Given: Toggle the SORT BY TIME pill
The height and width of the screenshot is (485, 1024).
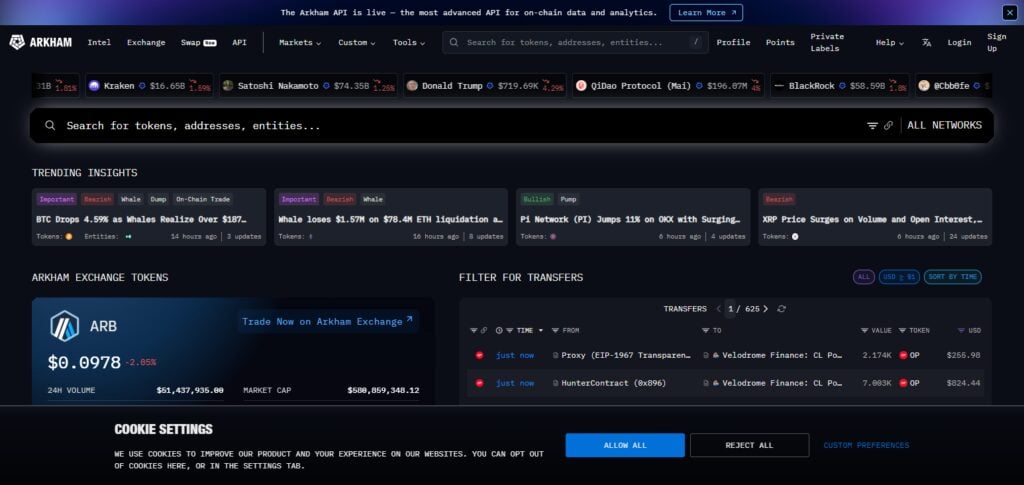Looking at the screenshot, I should (x=952, y=277).
